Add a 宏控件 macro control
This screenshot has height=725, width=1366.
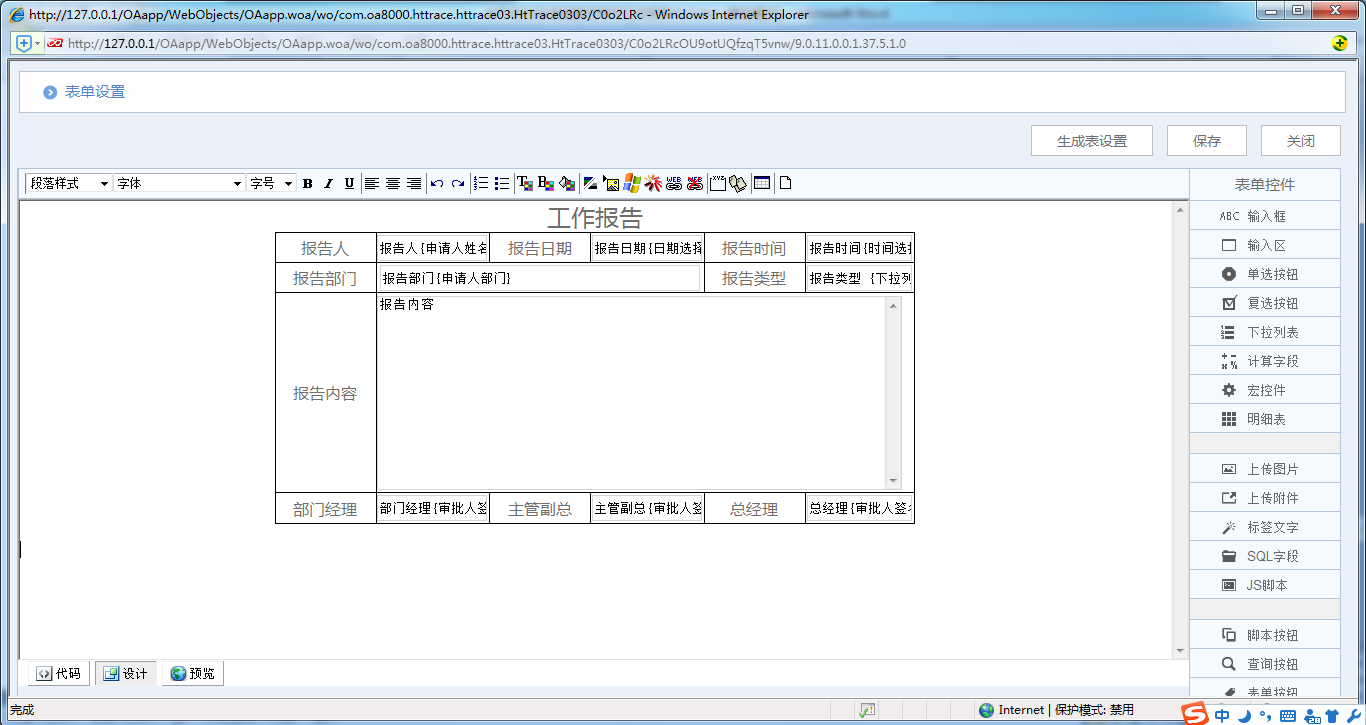[x=1265, y=390]
